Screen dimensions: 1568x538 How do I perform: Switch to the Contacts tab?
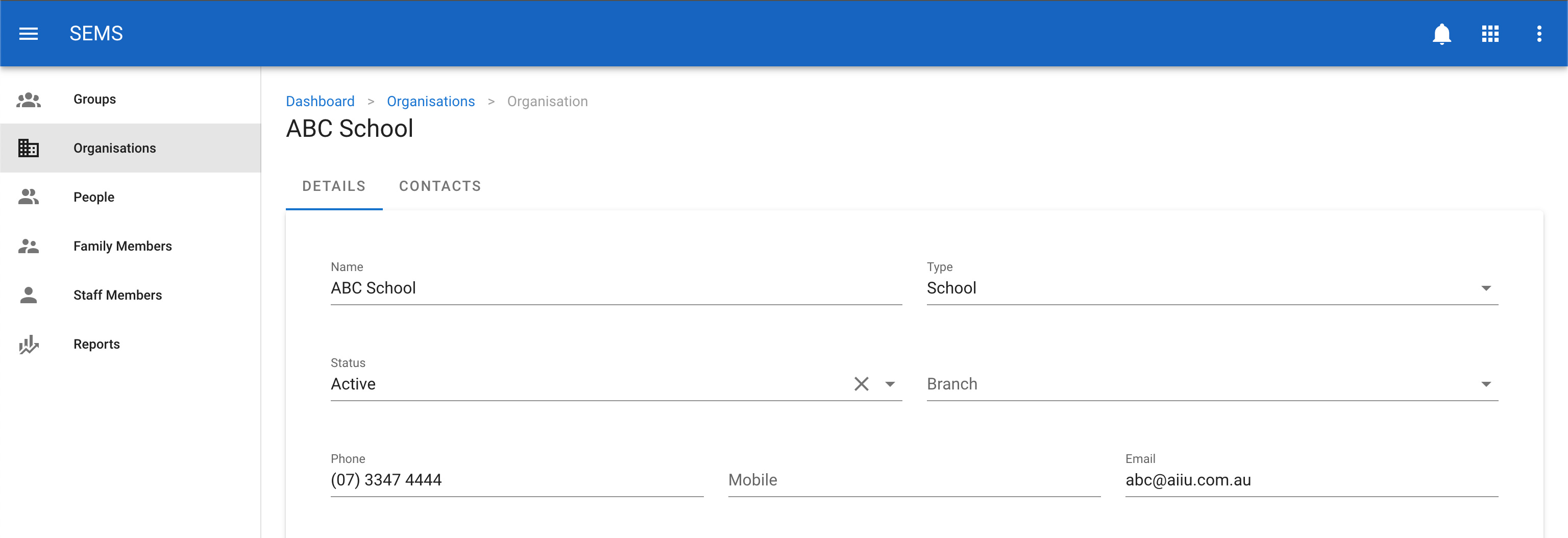[440, 186]
